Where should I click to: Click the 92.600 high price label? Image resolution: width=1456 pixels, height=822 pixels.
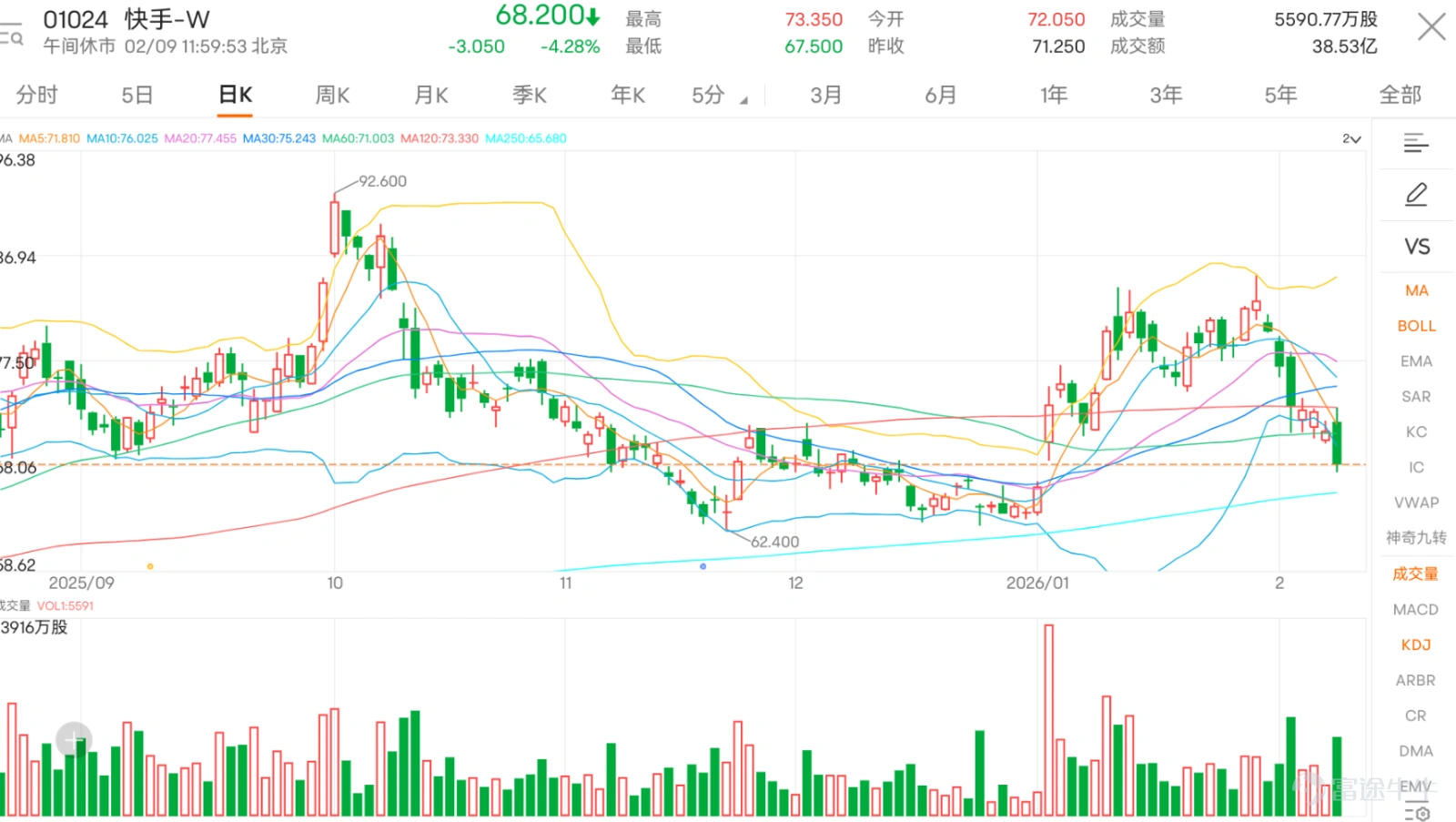point(382,182)
